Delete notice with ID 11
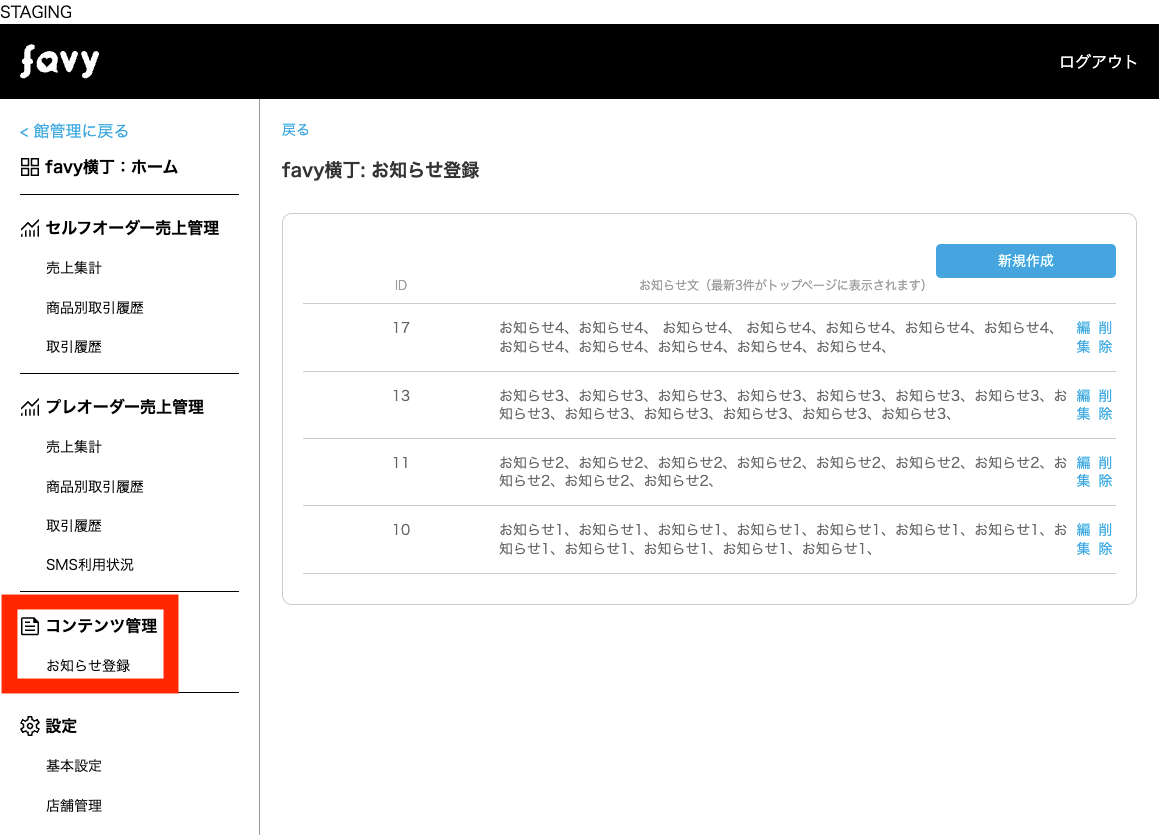 (1105, 471)
